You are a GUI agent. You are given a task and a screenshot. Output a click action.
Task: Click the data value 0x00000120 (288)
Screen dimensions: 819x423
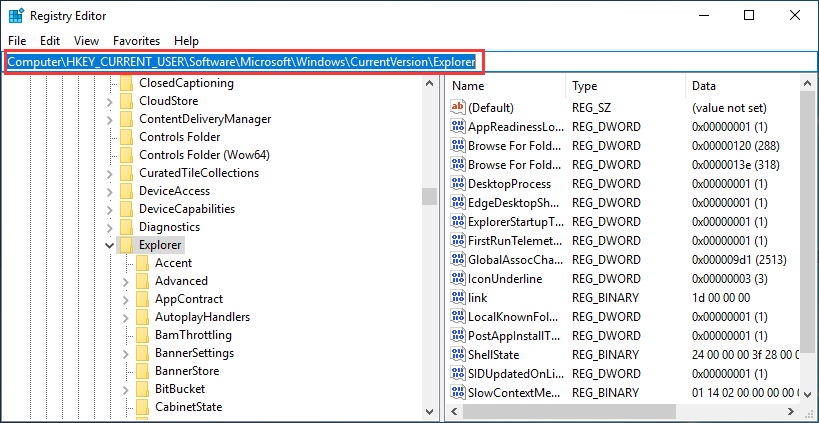pyautogui.click(x=735, y=146)
